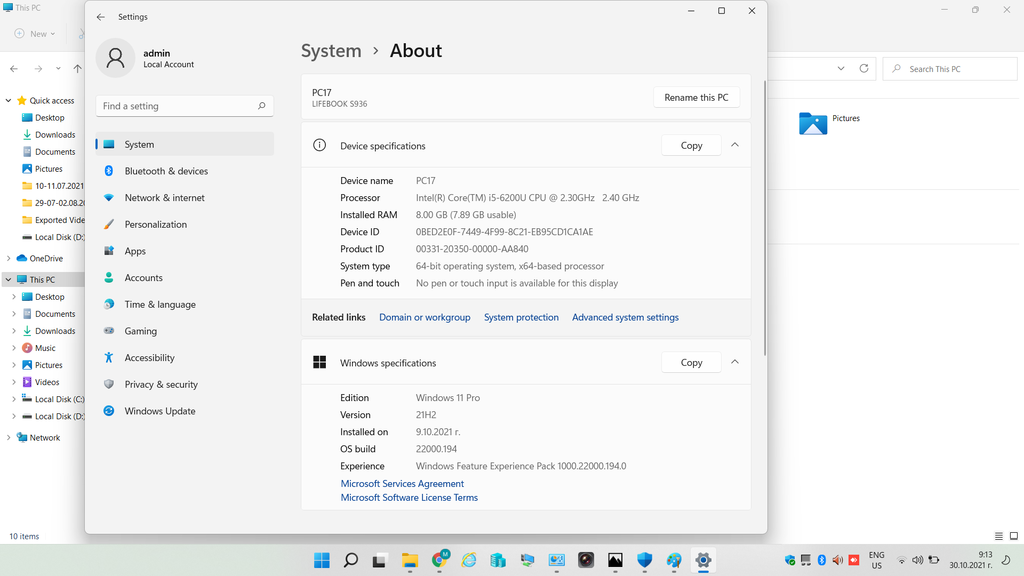The width and height of the screenshot is (1024, 576).
Task: Open Microsoft Services Agreement link
Action: coord(402,484)
